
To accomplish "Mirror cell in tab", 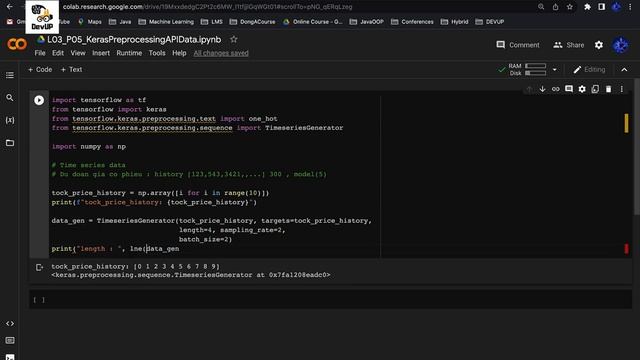I will click(x=595, y=89).
